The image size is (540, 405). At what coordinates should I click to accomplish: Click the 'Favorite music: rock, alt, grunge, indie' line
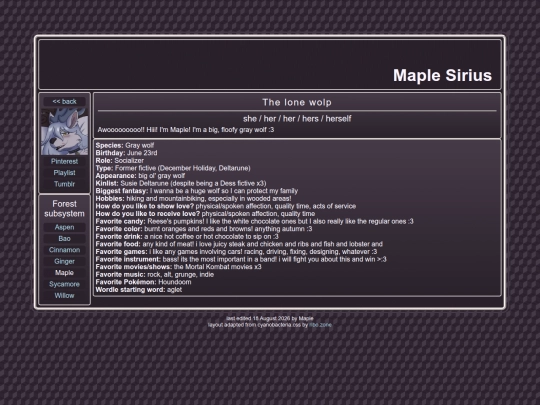(155, 274)
